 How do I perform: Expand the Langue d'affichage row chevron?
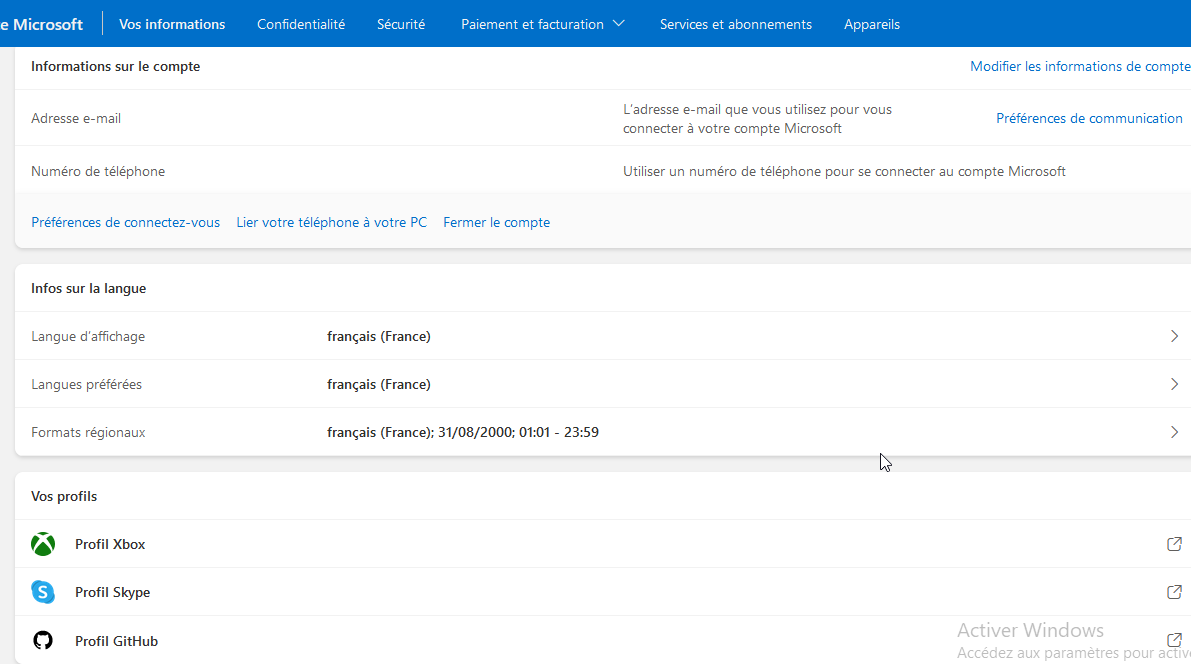(x=1174, y=336)
